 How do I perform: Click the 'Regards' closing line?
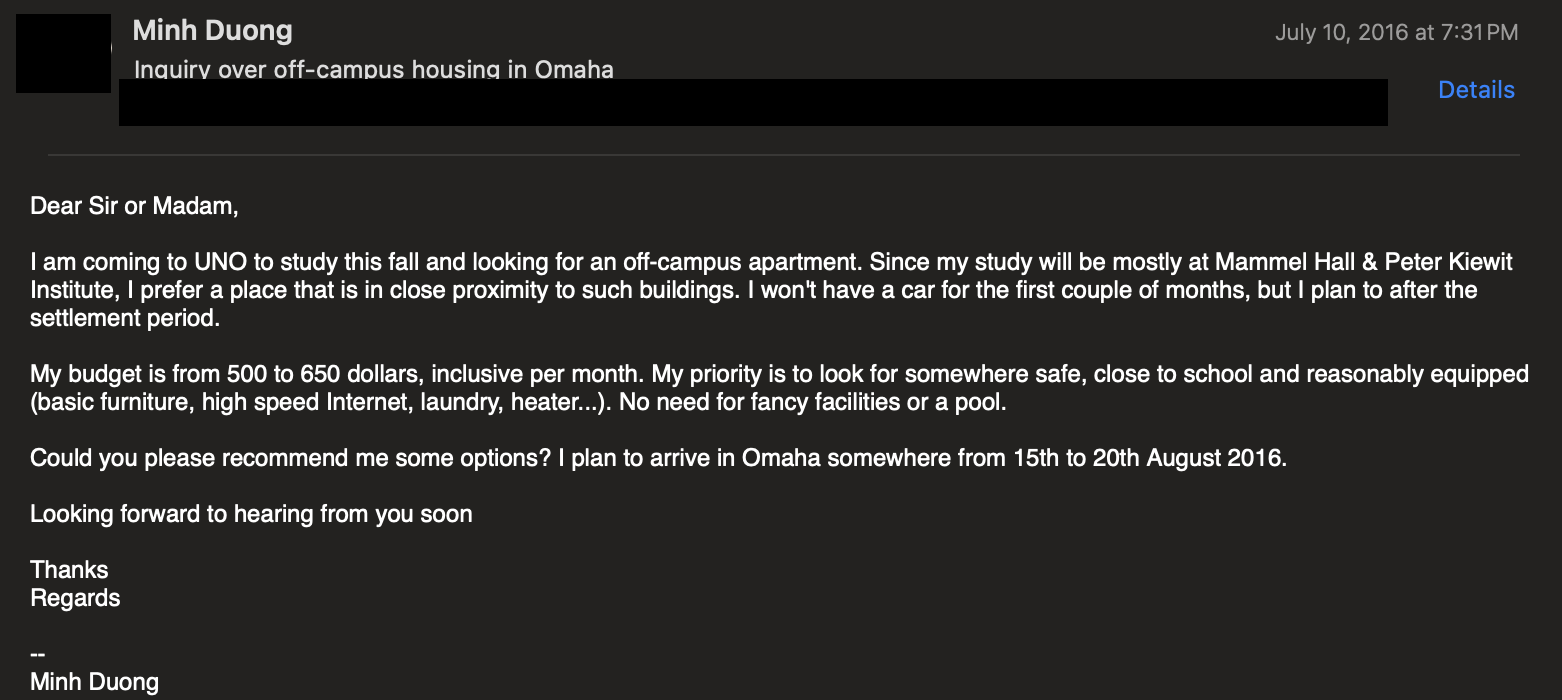75,598
